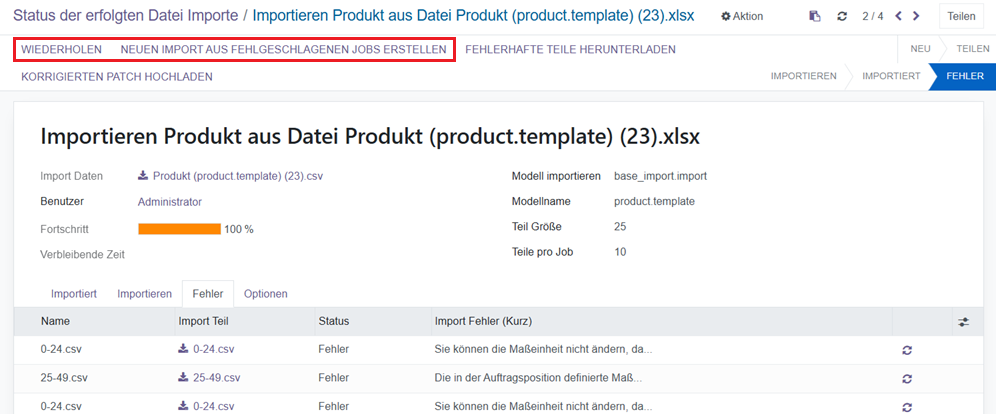Select the Importieren tab
Screen dimensions: 996x414
pos(144,294)
